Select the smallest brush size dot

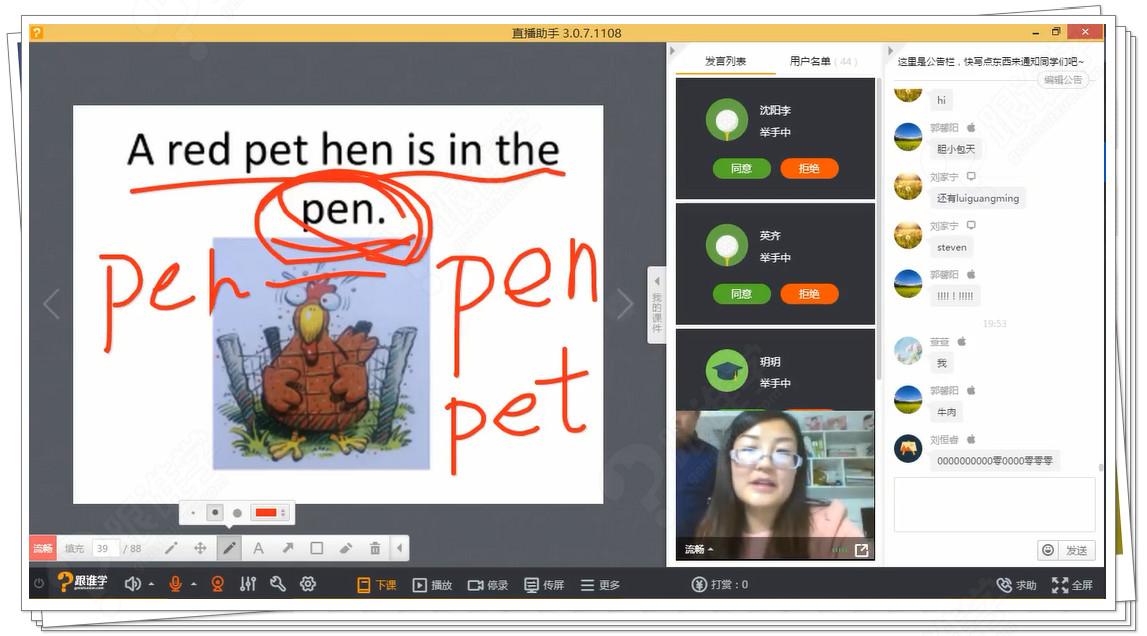click(193, 513)
